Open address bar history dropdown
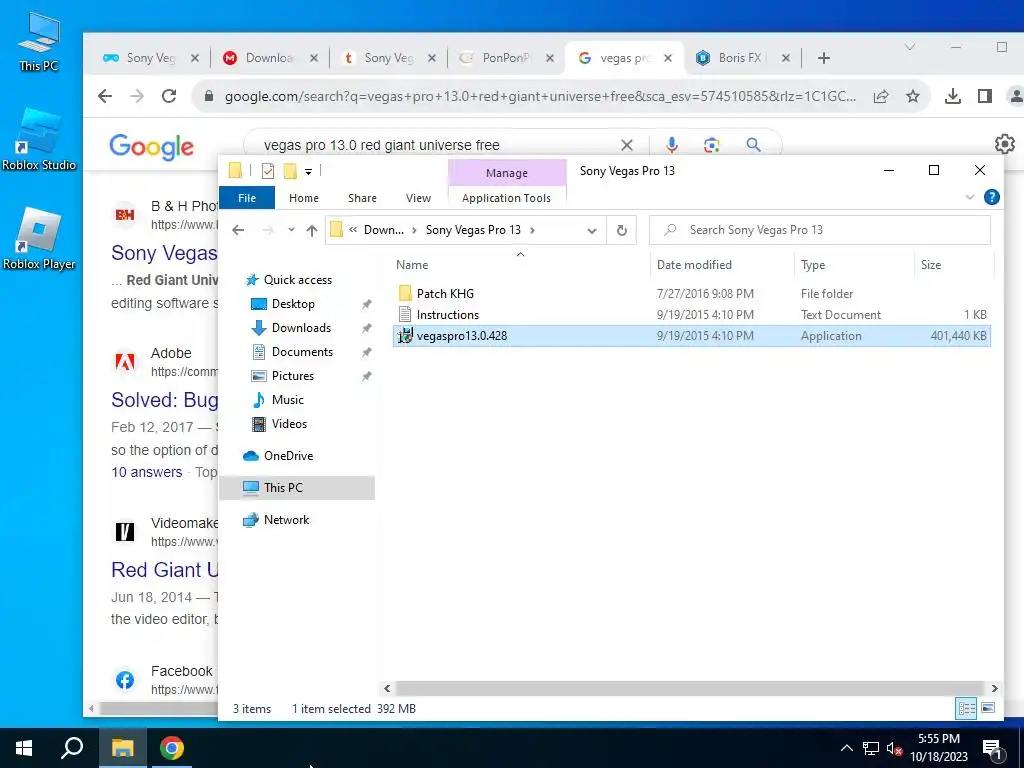Screen dimensions: 1024x768 point(592,231)
